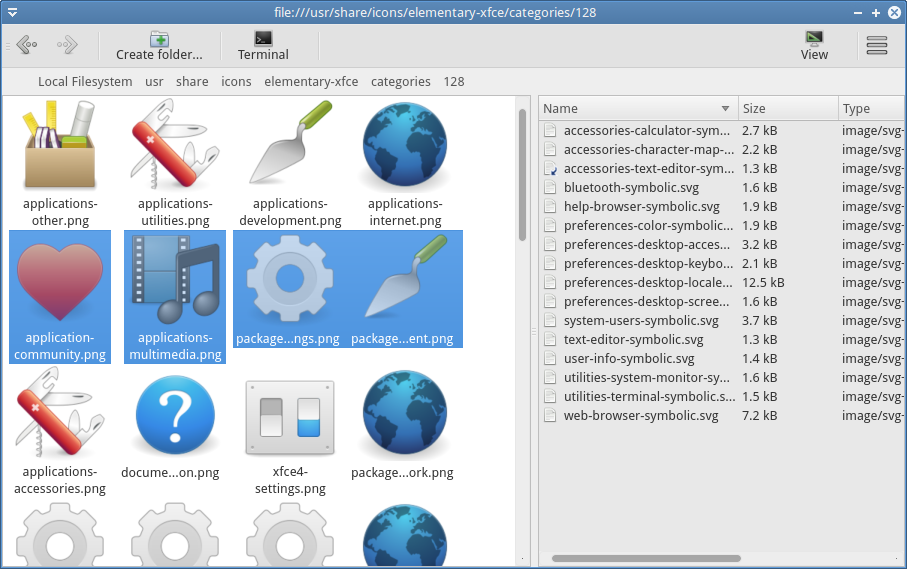Select preferences-desktop-keybo... row
The width and height of the screenshot is (907, 569).
pyautogui.click(x=722, y=264)
